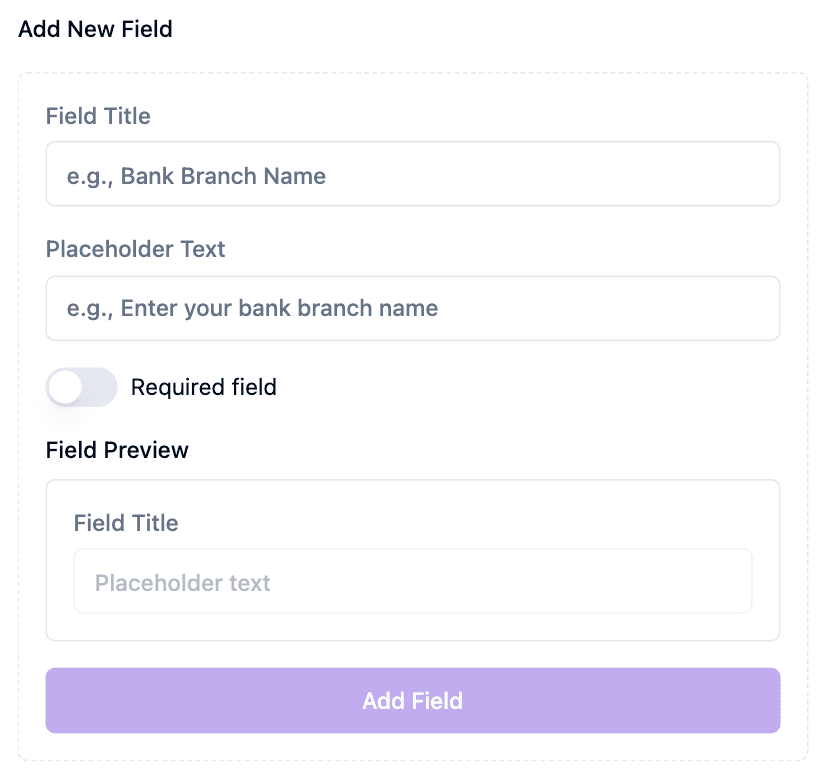Click the Field Title label inside the preview

coord(126,523)
